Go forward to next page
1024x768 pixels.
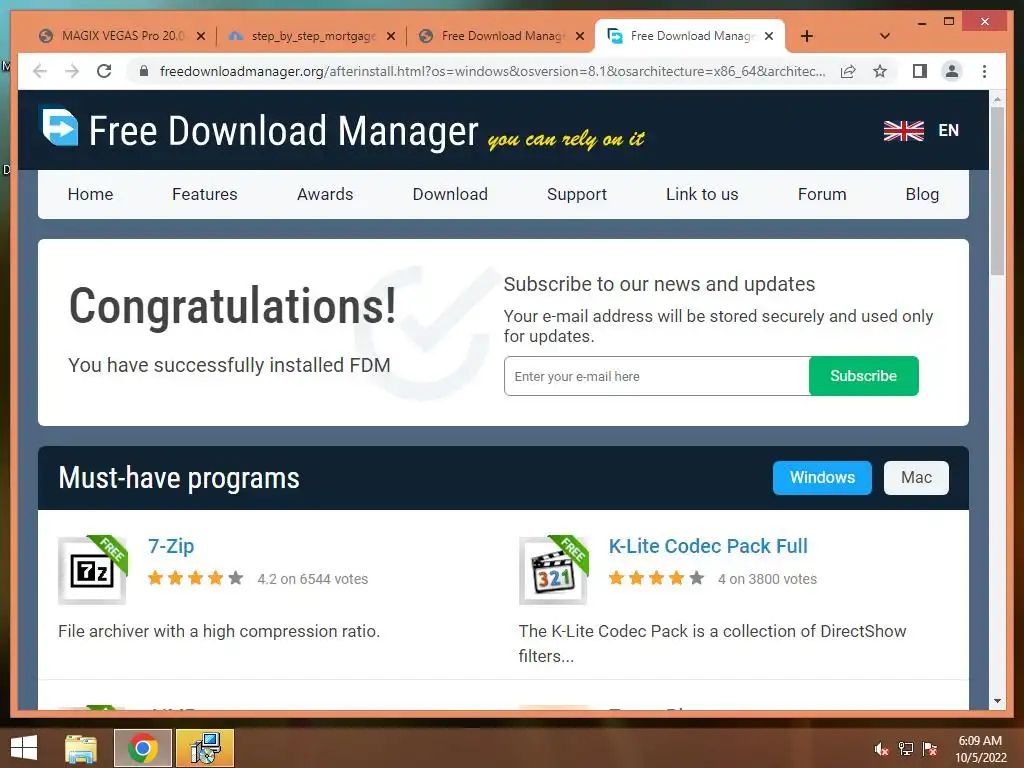pos(72,71)
